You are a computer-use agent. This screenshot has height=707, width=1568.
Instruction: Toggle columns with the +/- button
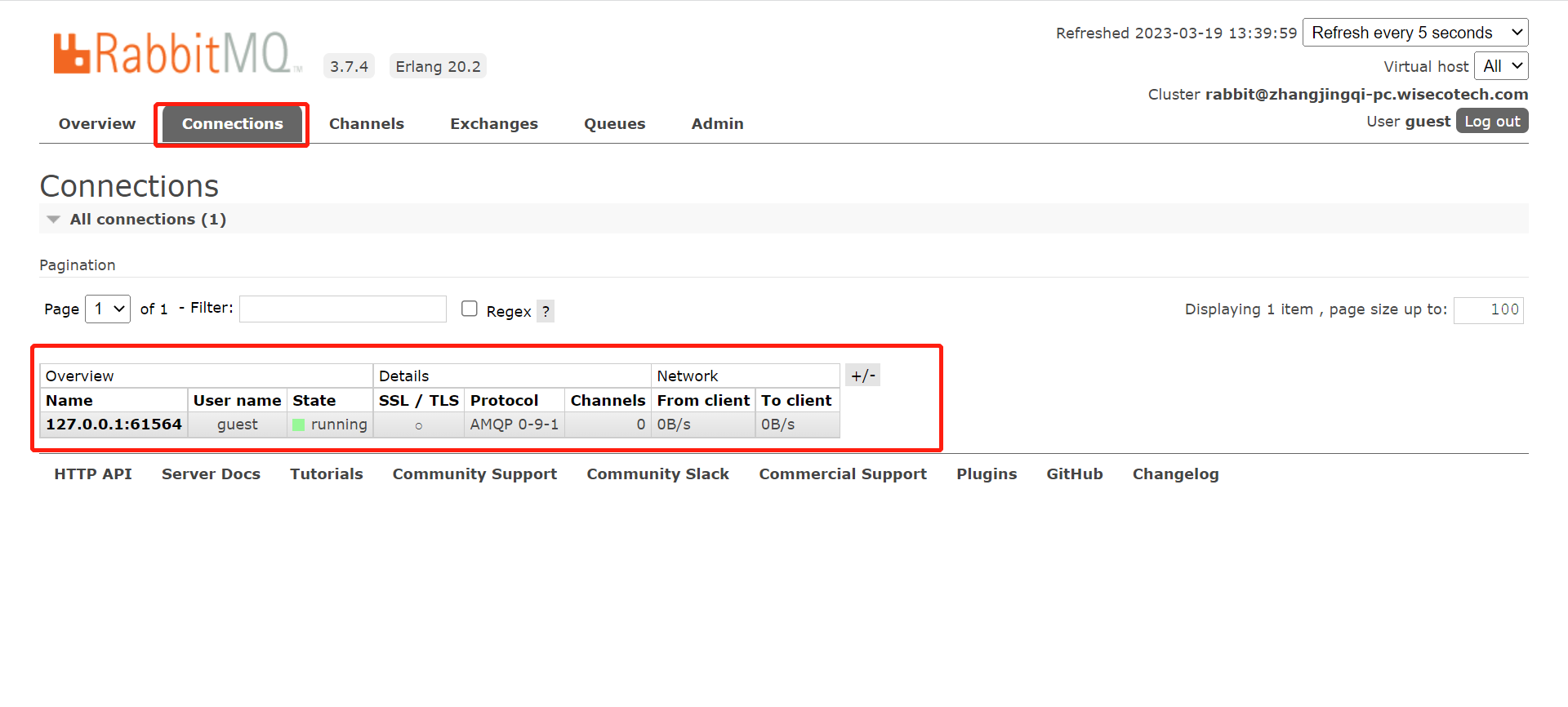(x=862, y=376)
